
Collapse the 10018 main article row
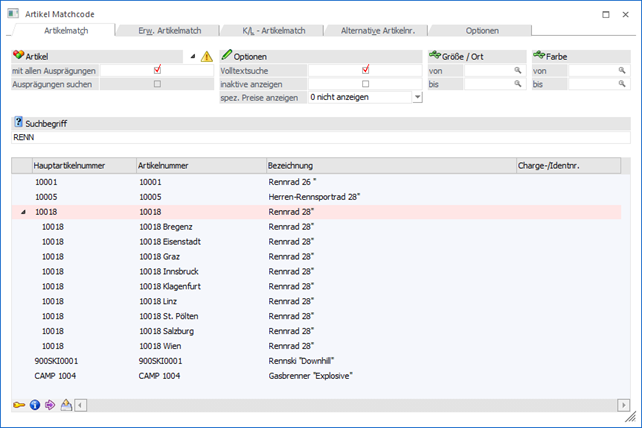22,212
